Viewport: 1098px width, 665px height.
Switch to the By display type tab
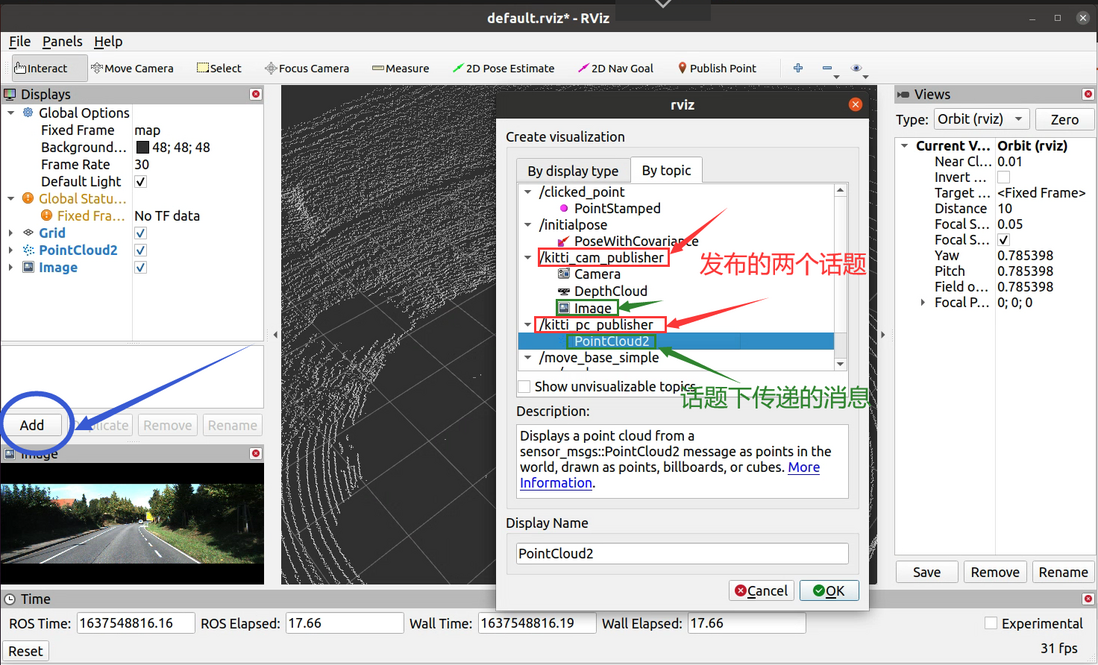[x=573, y=171]
